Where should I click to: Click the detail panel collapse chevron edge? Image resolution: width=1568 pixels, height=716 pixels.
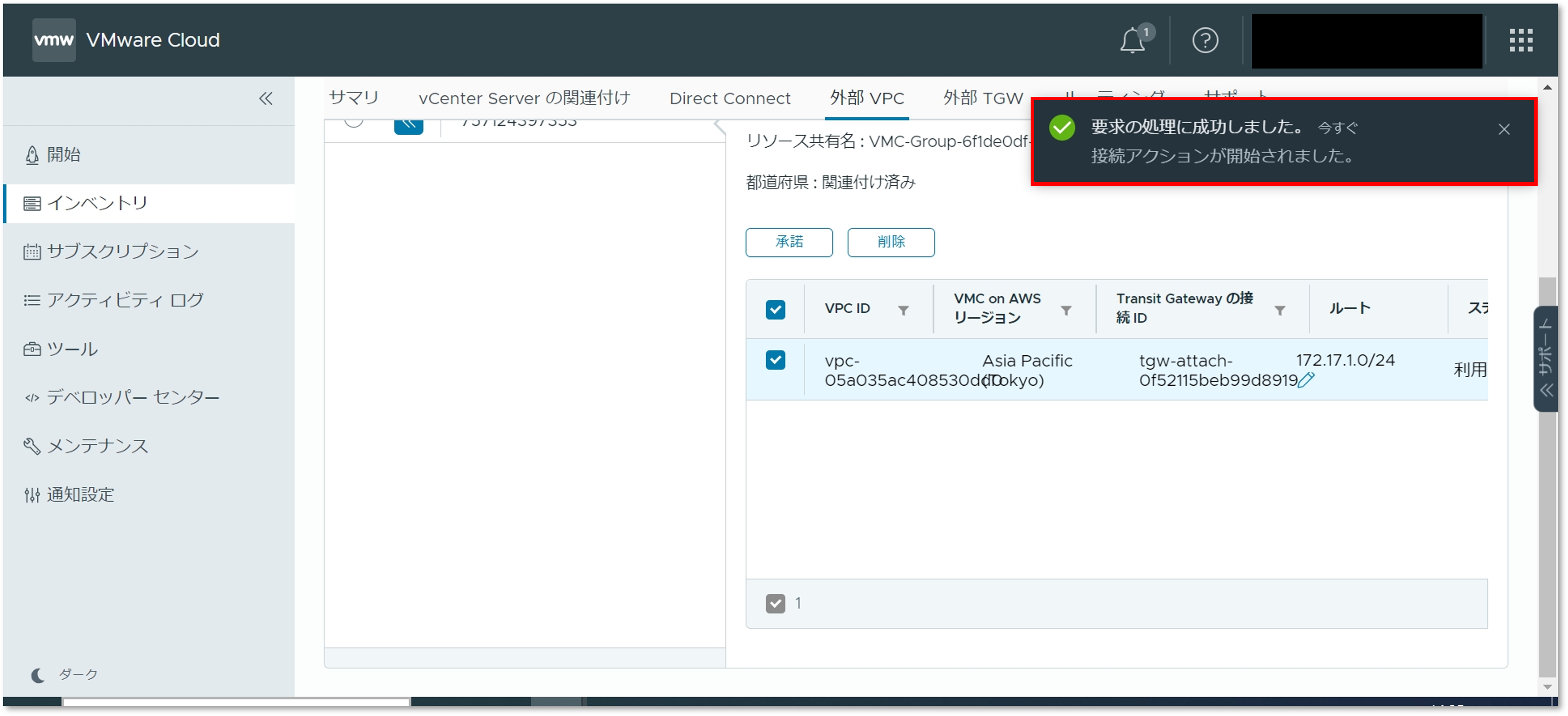(721, 127)
